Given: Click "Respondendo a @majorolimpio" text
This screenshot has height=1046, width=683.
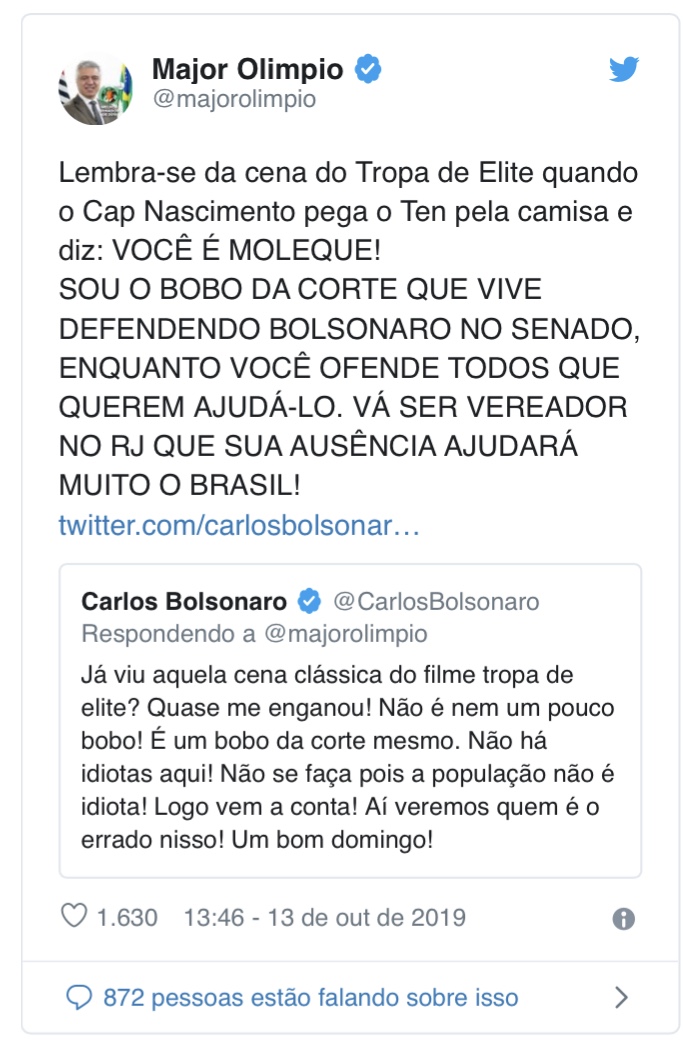Looking at the screenshot, I should tap(254, 634).
